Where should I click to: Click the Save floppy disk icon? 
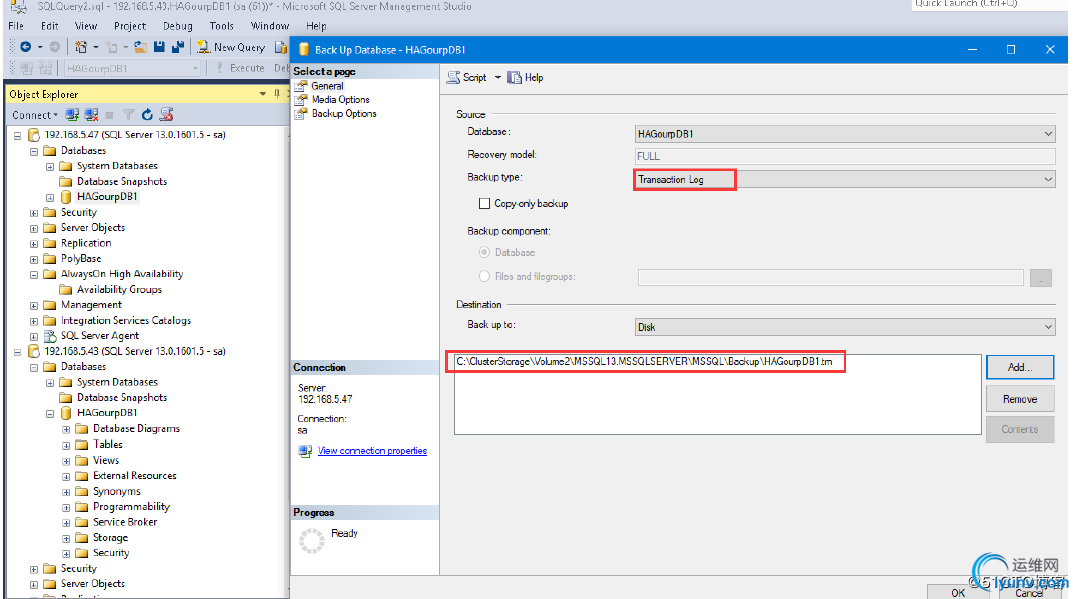tap(159, 47)
